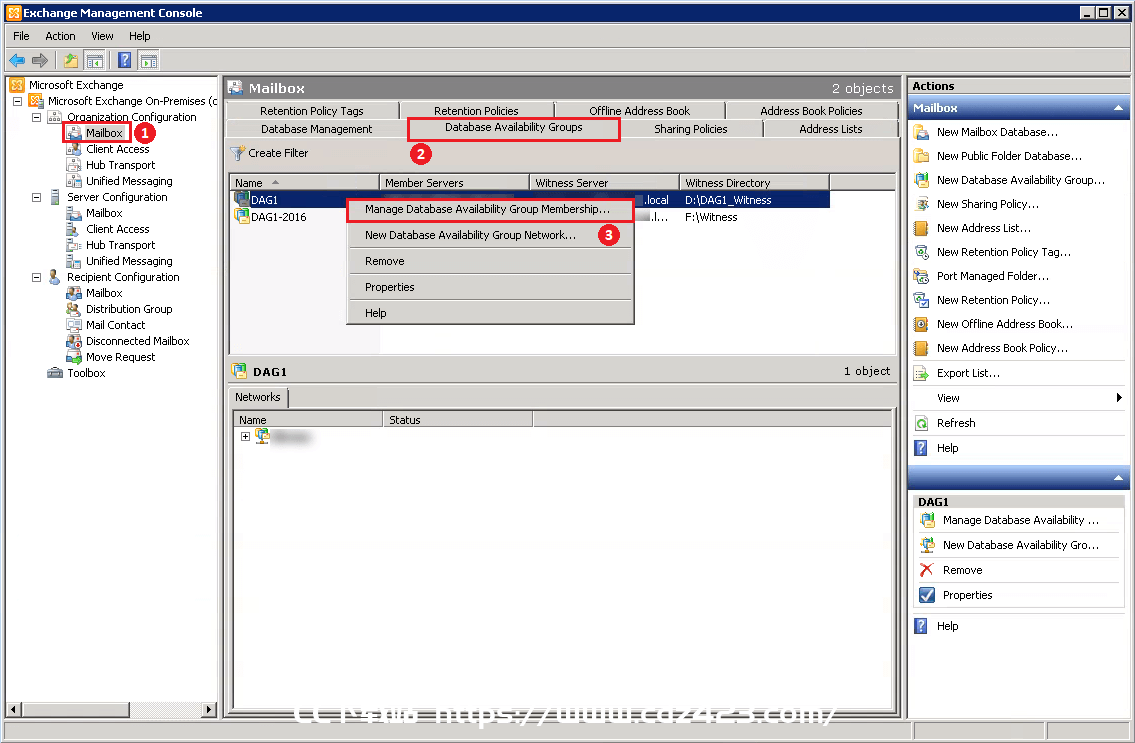
Task: Click Port Managed Folder icon
Action: tap(921, 276)
